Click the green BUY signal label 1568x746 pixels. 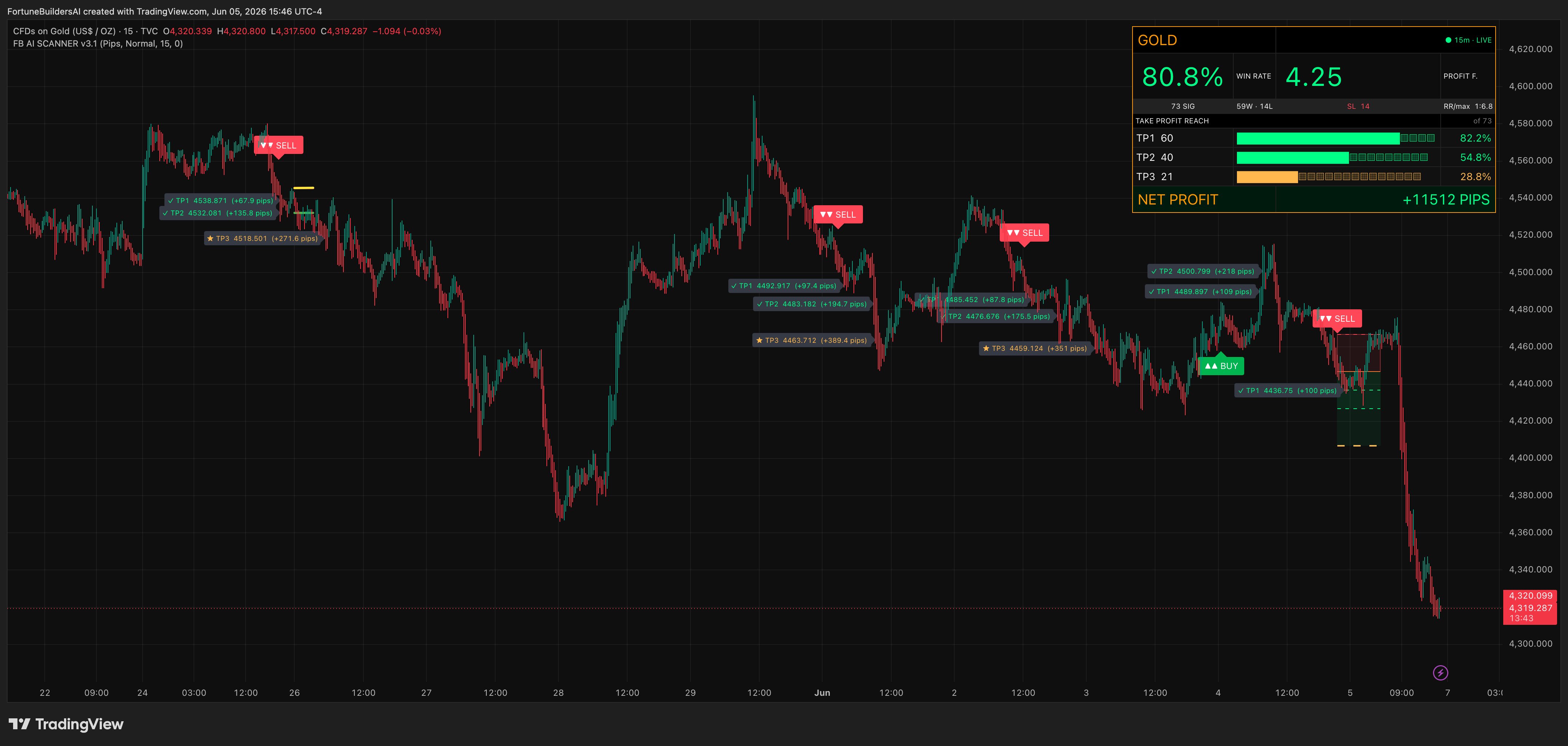(1221, 366)
